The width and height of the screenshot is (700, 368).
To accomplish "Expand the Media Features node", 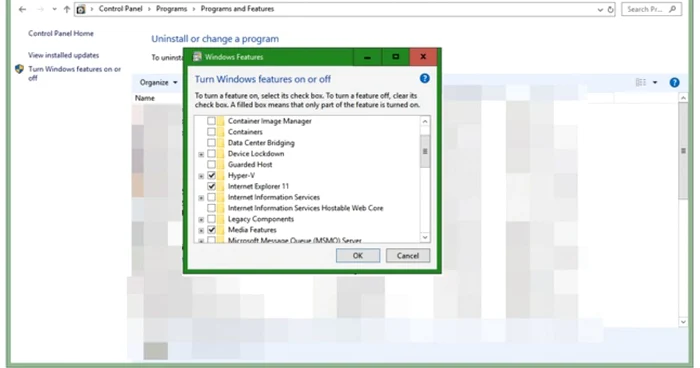I will pyautogui.click(x=201, y=231).
